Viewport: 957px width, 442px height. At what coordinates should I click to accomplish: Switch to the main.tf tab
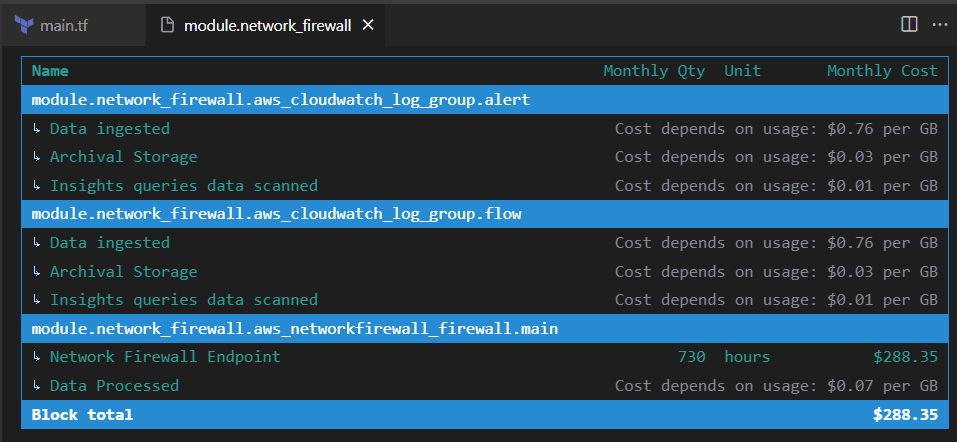click(x=73, y=25)
